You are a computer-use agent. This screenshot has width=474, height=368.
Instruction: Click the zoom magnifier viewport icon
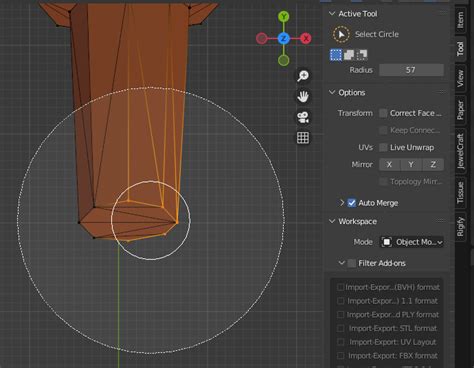[x=303, y=76]
